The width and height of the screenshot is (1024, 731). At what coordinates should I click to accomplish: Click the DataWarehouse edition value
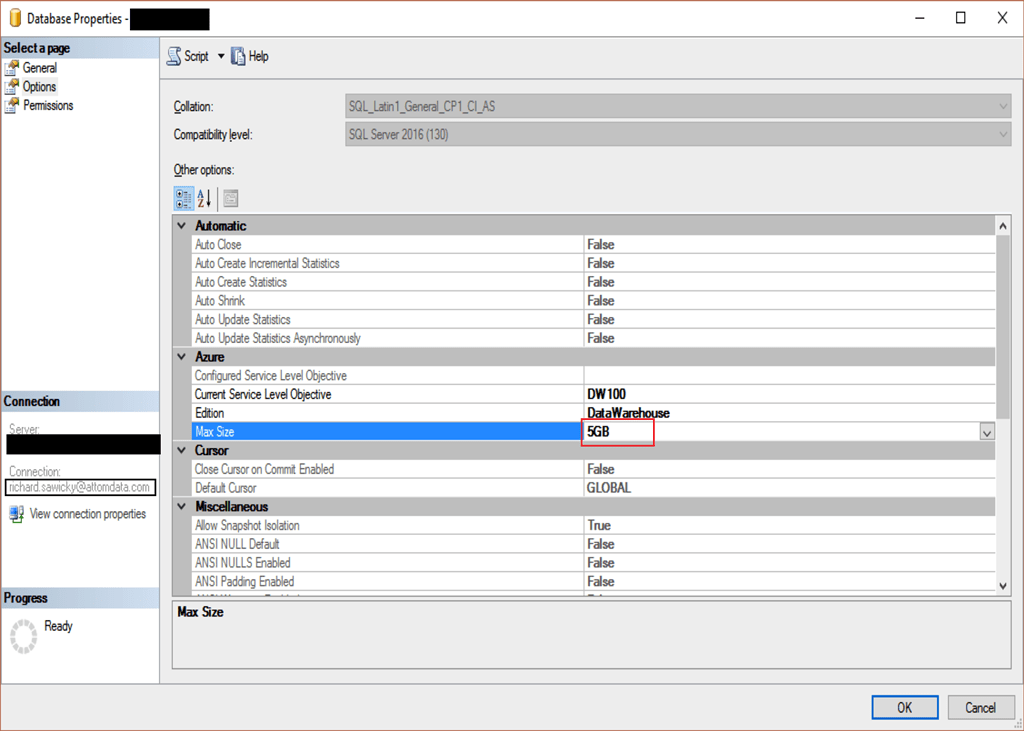tap(628, 413)
